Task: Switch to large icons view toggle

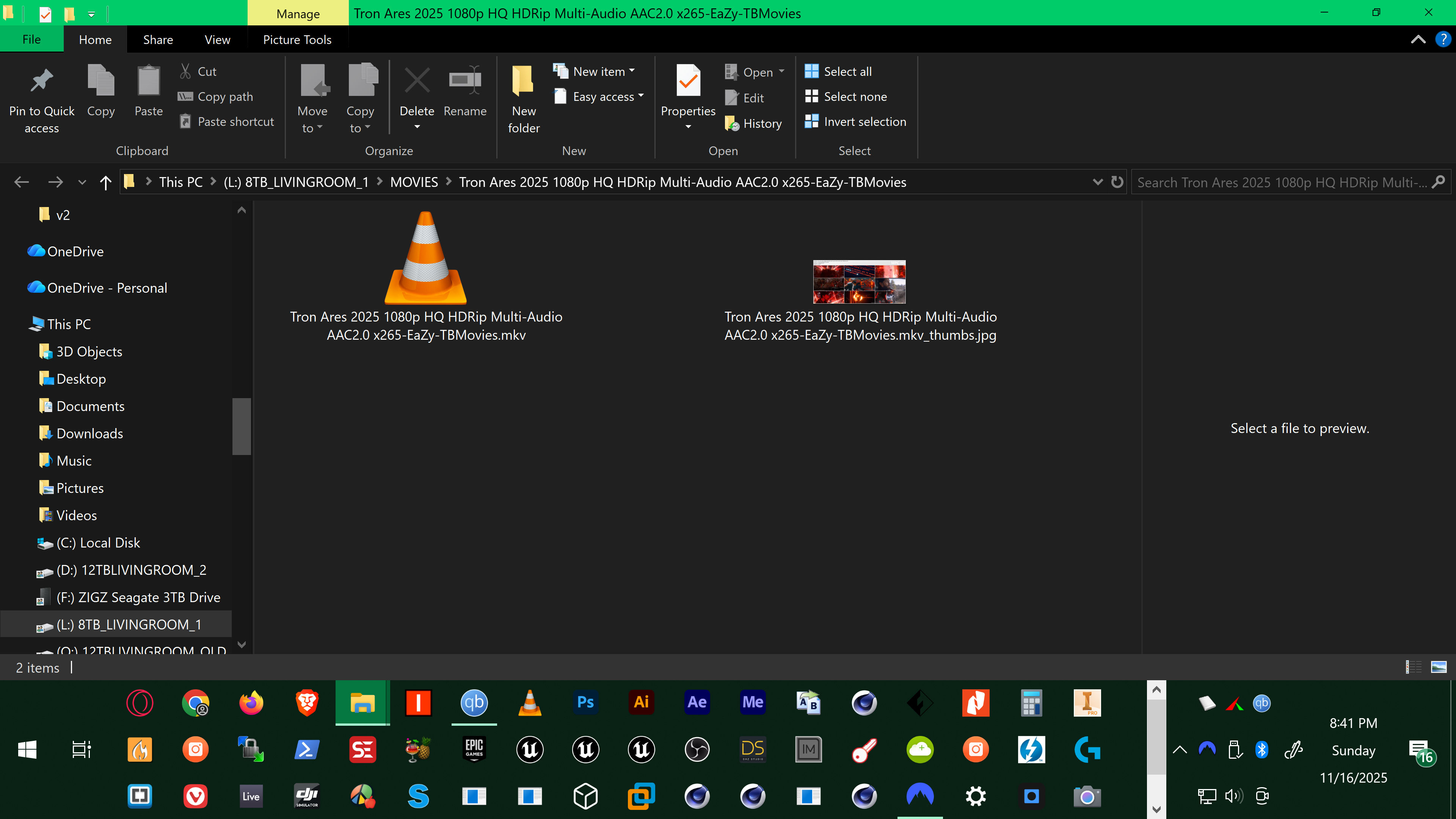Action: pyautogui.click(x=1439, y=667)
